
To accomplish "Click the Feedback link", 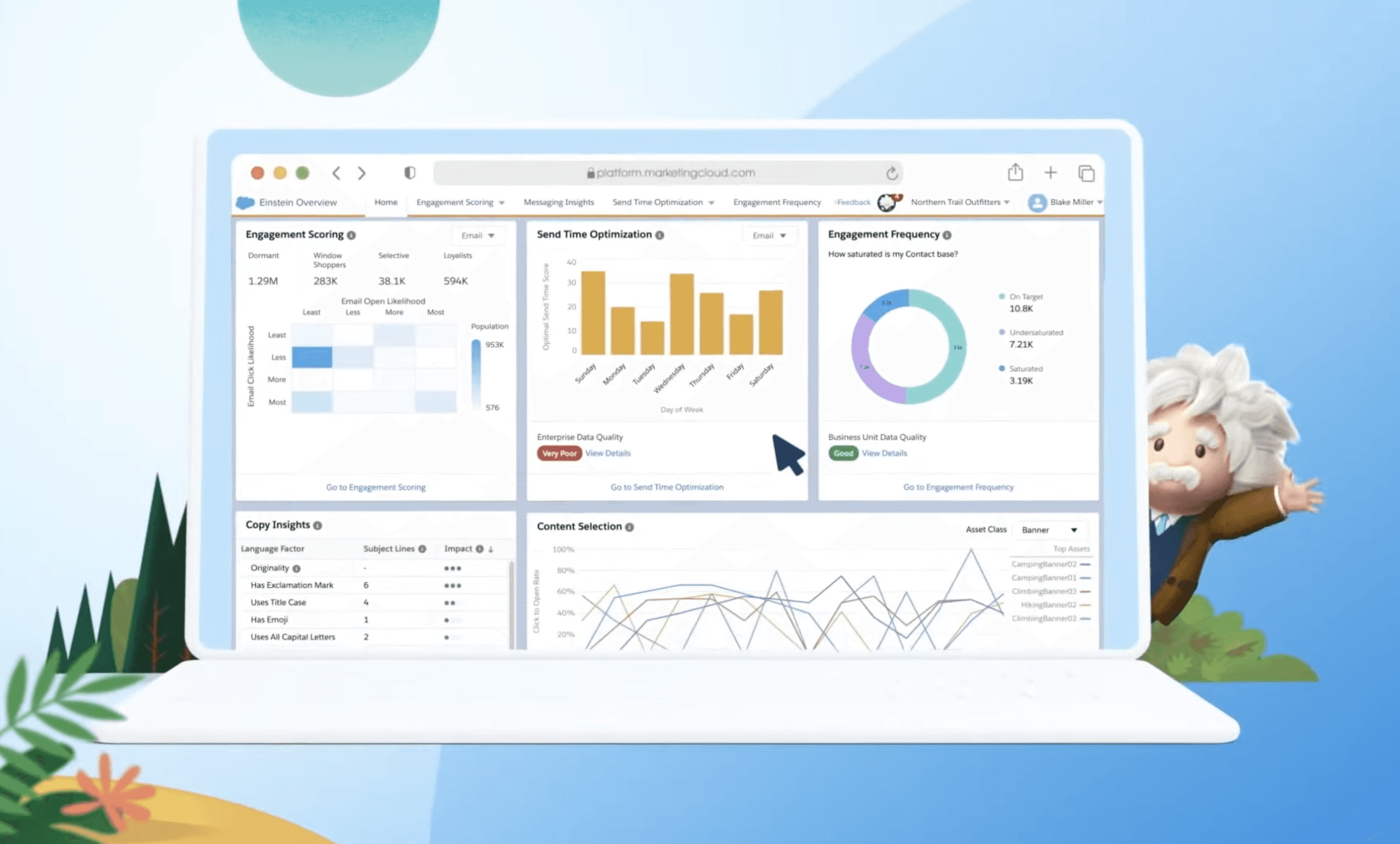I will (854, 202).
